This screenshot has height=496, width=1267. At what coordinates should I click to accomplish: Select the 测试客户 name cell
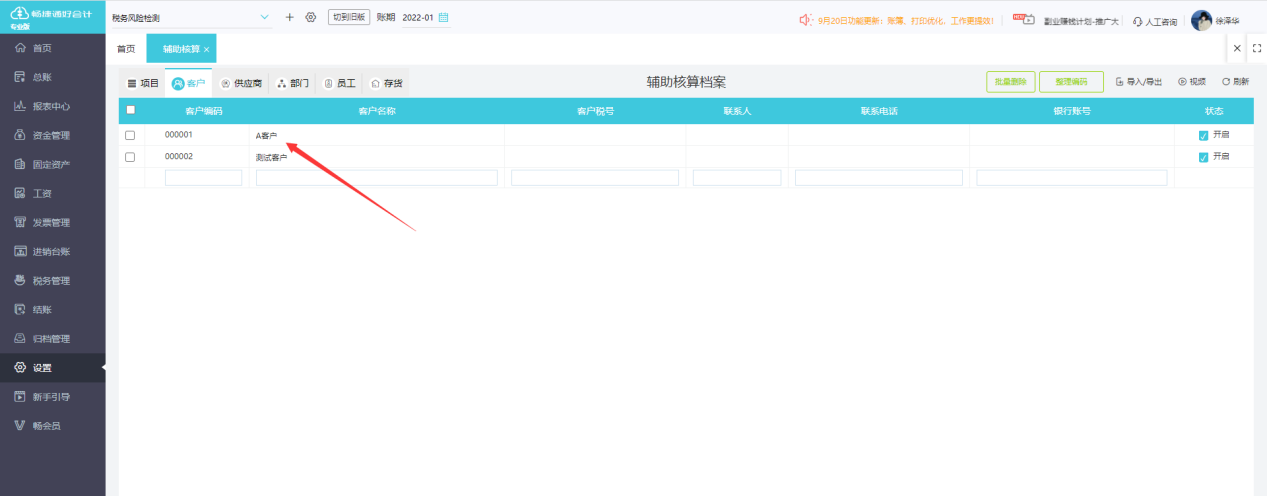377,157
